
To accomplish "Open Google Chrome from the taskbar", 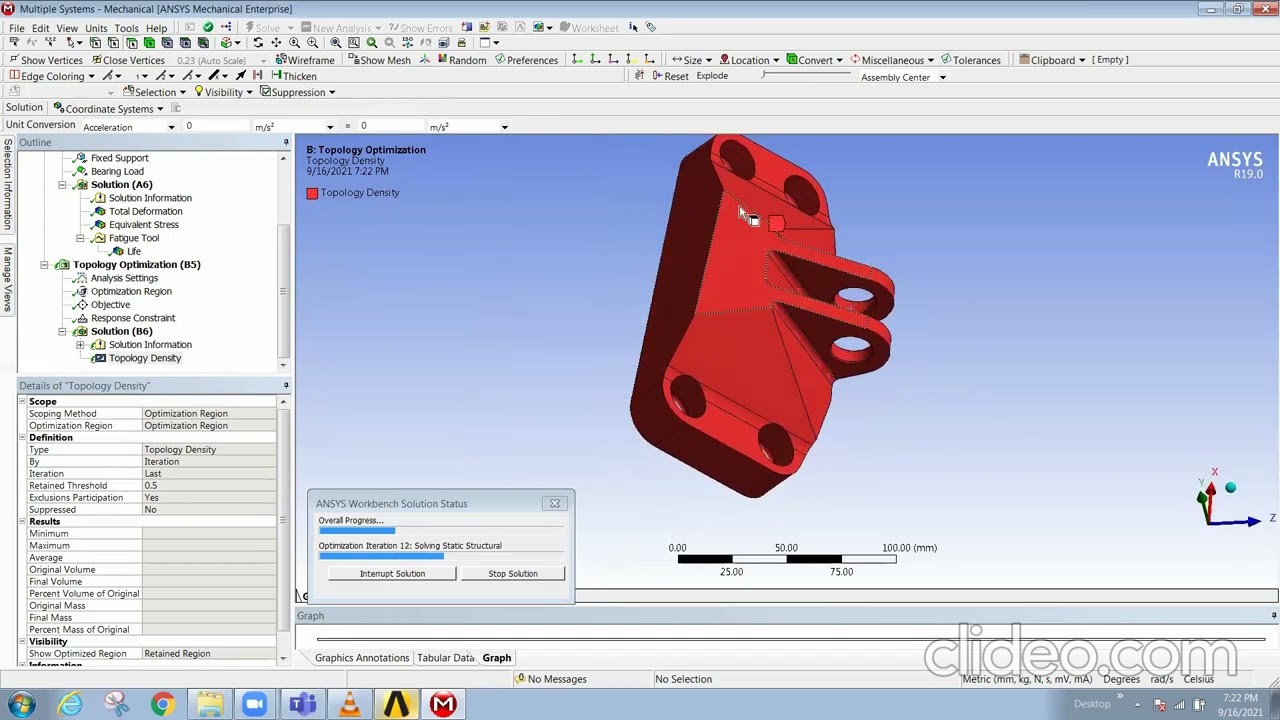I will click(162, 704).
